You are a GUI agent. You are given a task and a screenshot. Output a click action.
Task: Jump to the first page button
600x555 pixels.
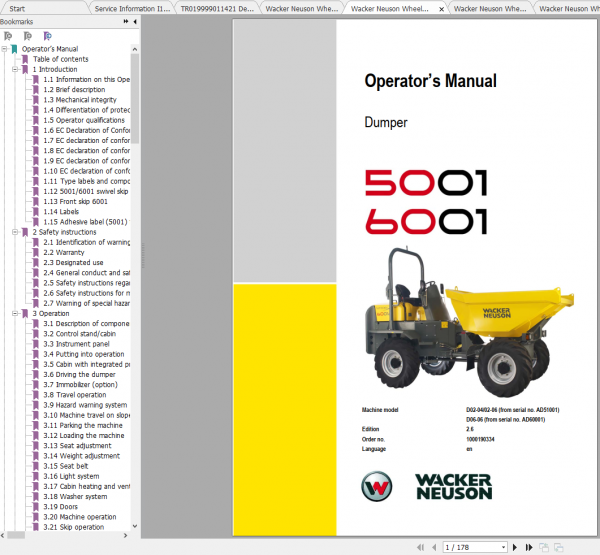click(418, 546)
